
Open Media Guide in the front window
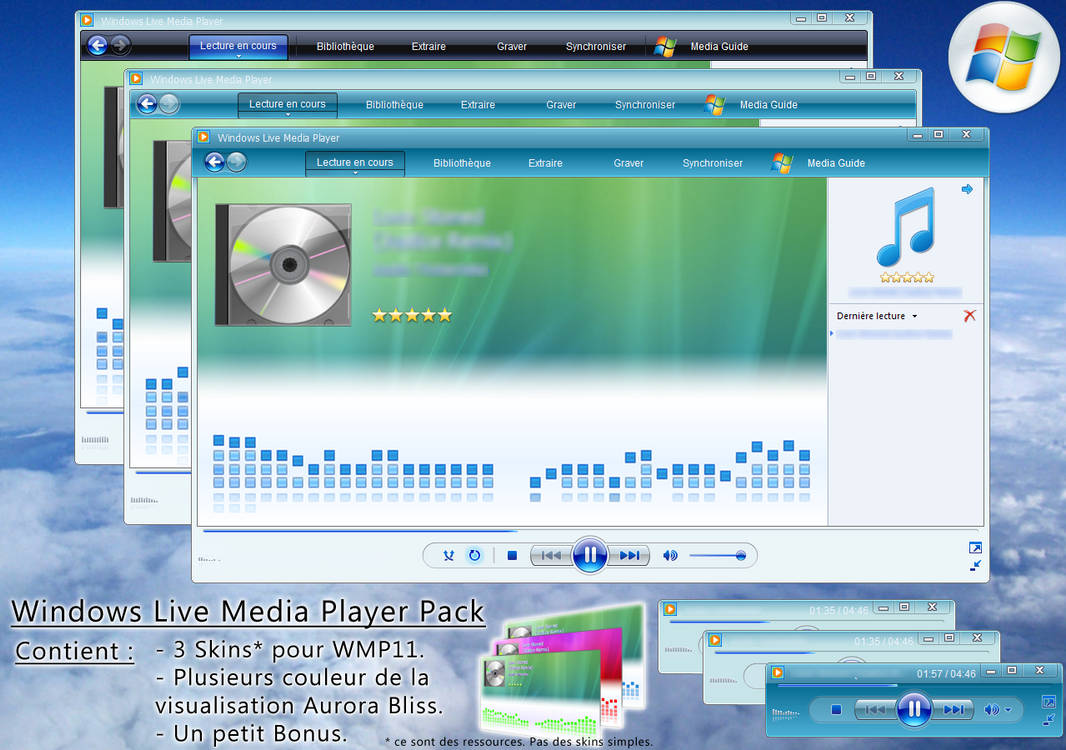836,163
